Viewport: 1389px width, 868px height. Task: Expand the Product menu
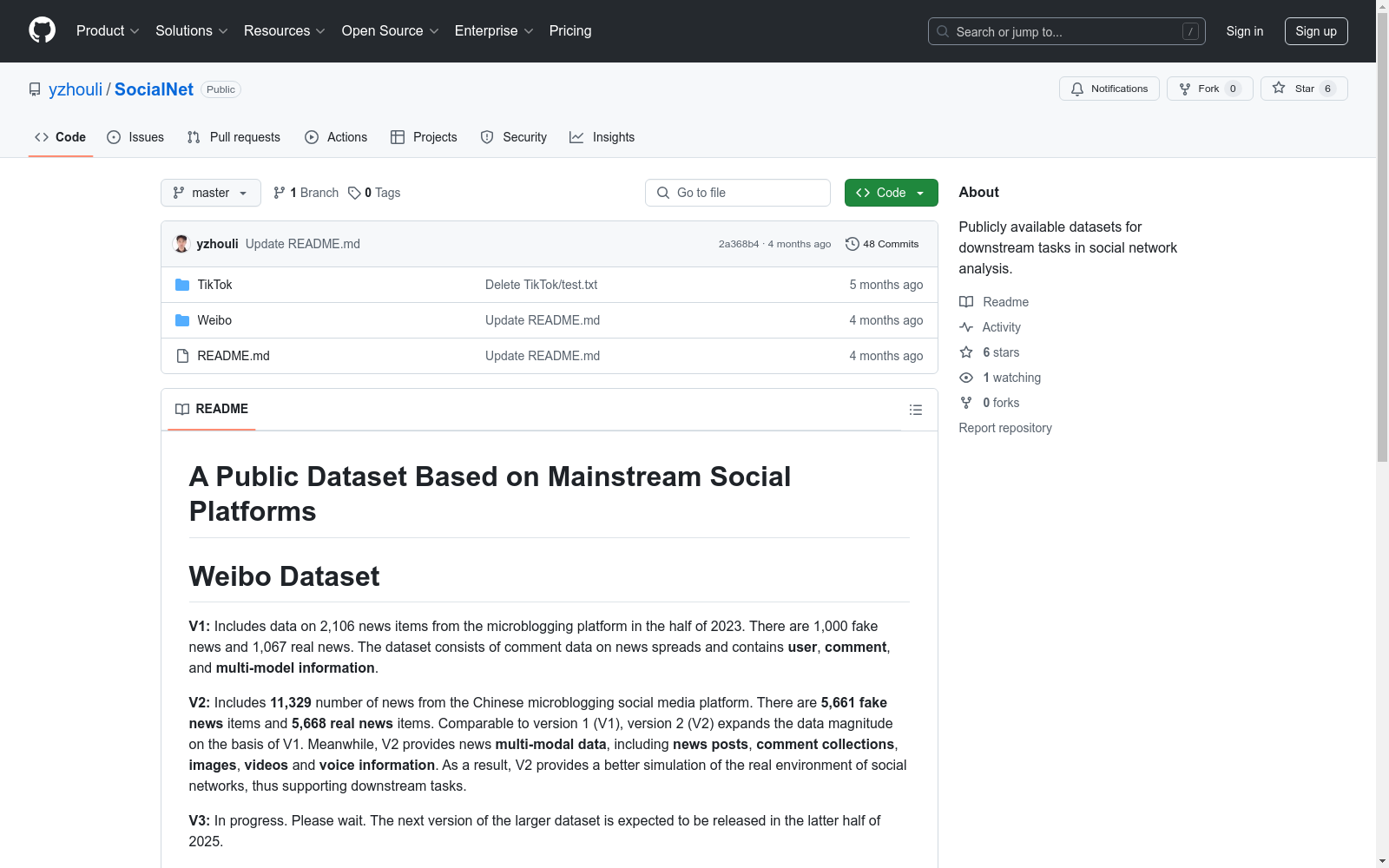tap(108, 30)
